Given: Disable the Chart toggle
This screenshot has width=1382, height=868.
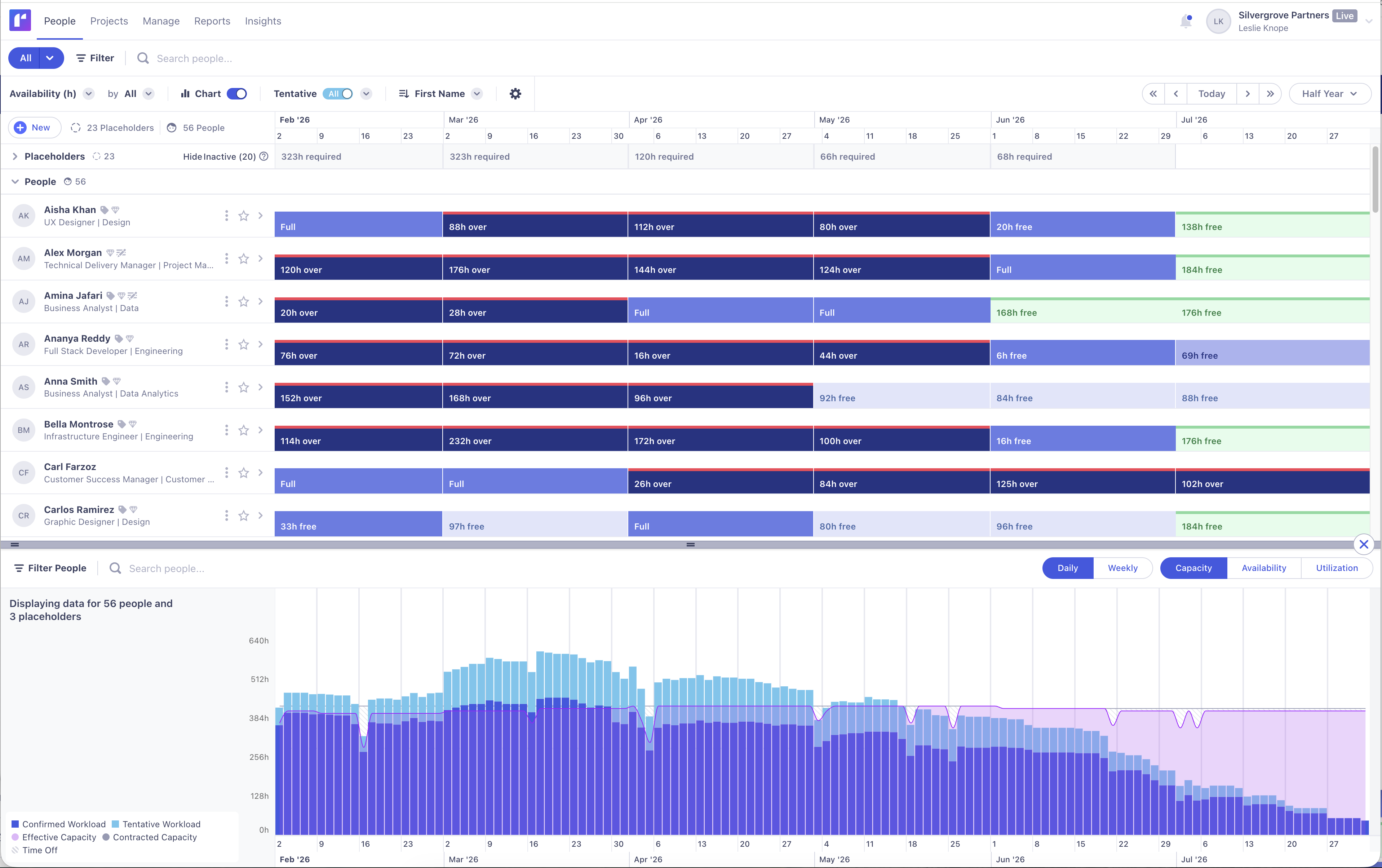Looking at the screenshot, I should click(236, 94).
